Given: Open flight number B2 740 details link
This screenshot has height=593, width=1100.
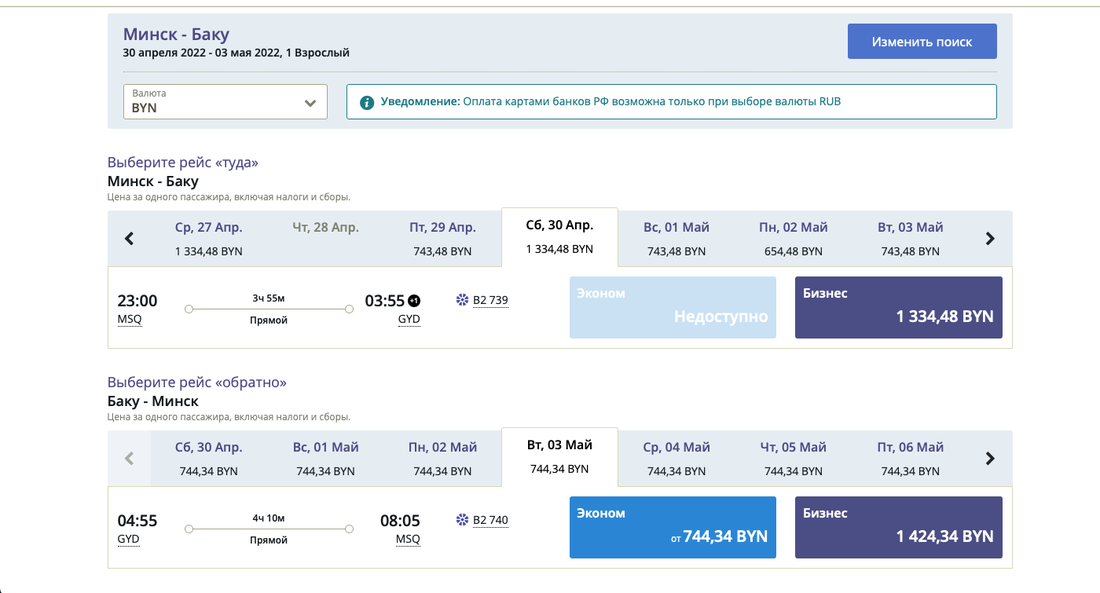Looking at the screenshot, I should coord(490,520).
